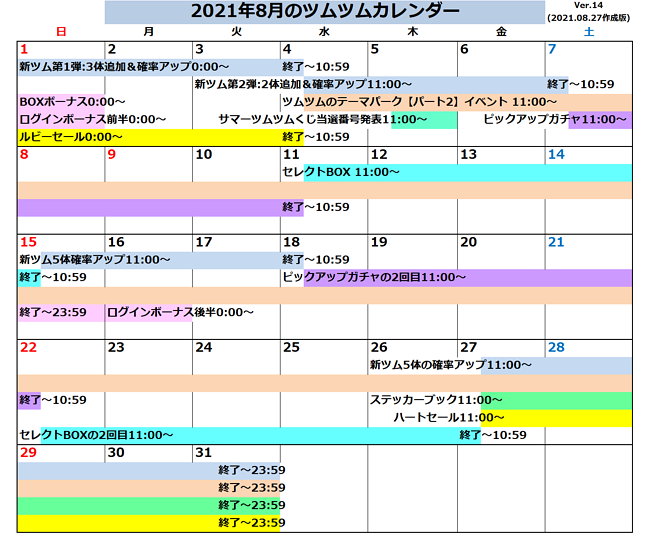Select the date number 13
The width and height of the screenshot is (650, 548).
pyautogui.click(x=467, y=154)
